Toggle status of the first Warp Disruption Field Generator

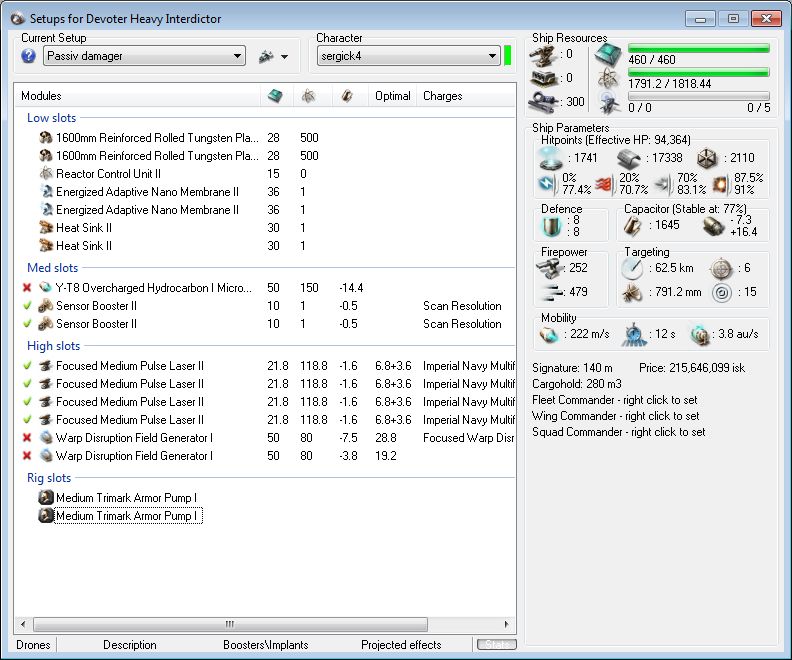[x=27, y=438]
